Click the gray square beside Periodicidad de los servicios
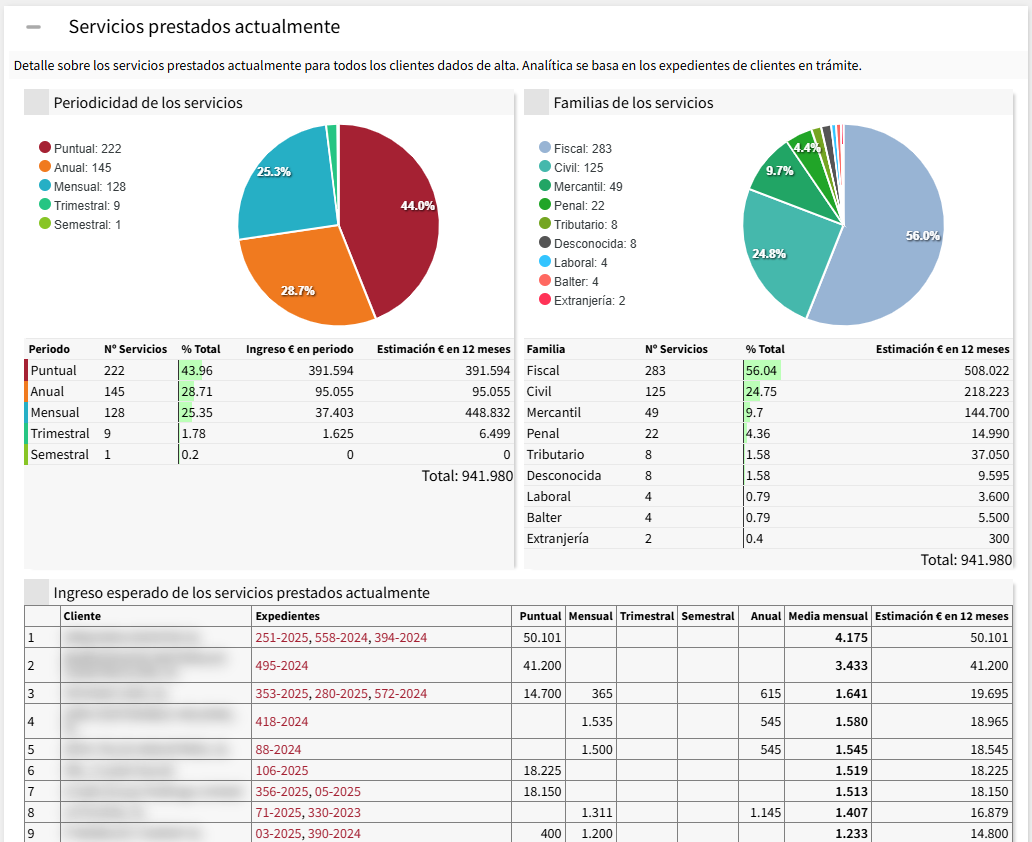Viewport: 1032px width, 842px height. point(36,102)
